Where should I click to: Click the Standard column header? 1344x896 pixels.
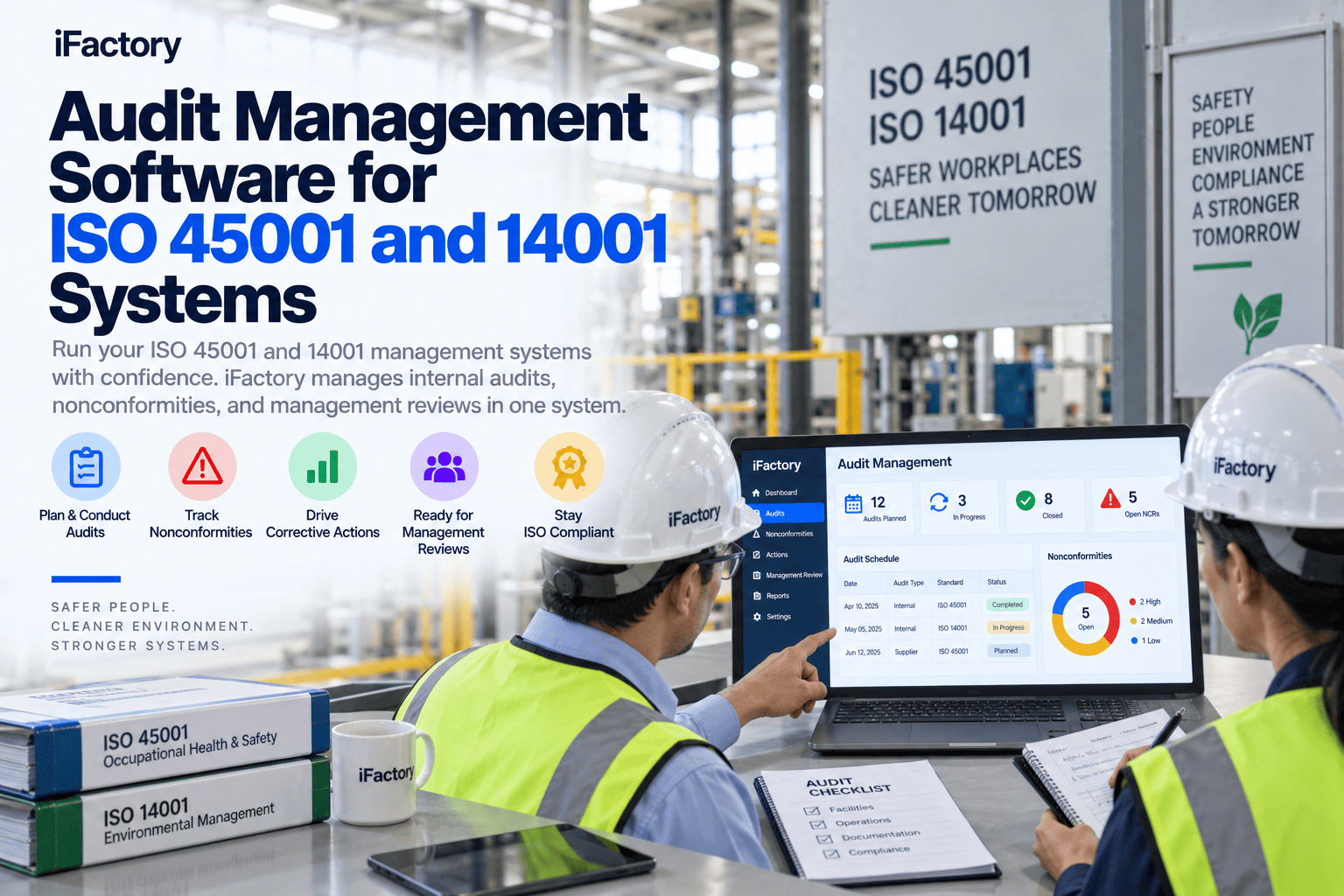coord(950,582)
